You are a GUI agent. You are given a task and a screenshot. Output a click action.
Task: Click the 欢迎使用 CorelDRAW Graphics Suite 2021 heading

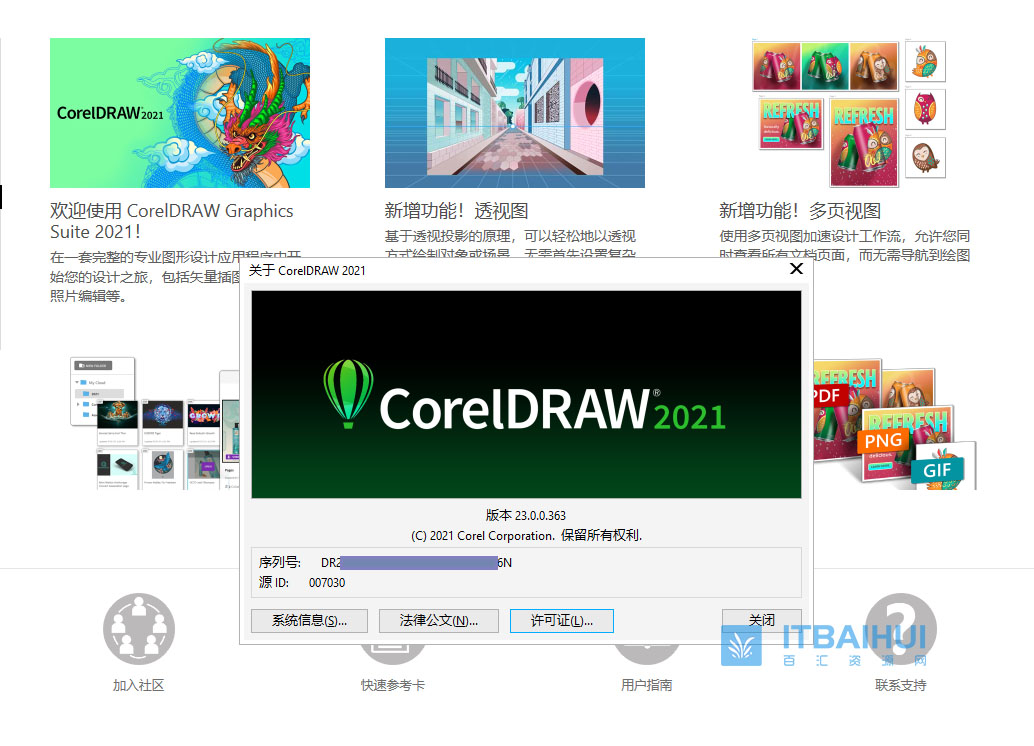[171, 221]
